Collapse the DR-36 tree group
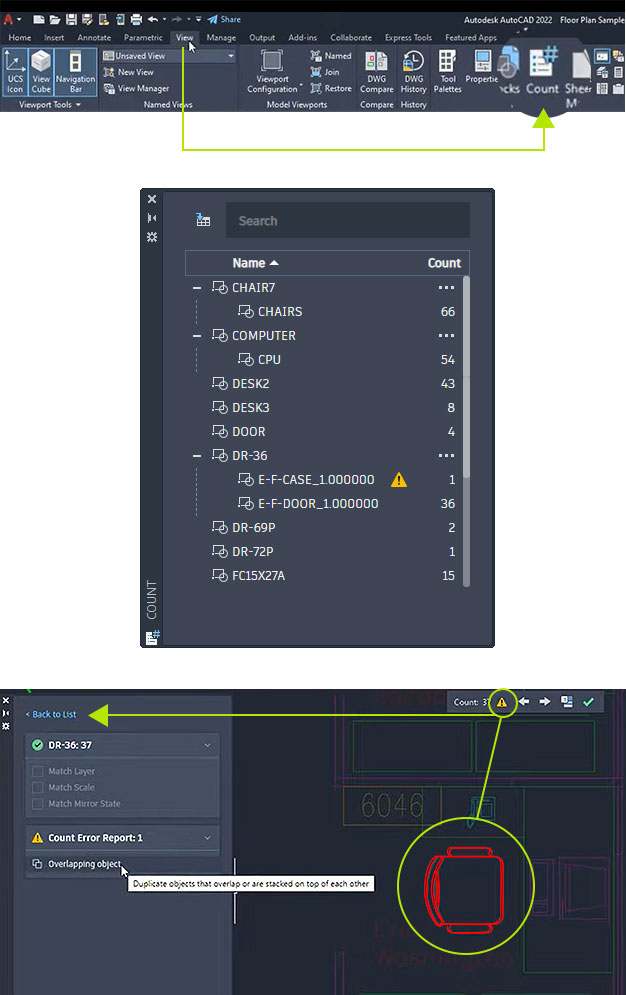626x995 pixels. [x=197, y=456]
